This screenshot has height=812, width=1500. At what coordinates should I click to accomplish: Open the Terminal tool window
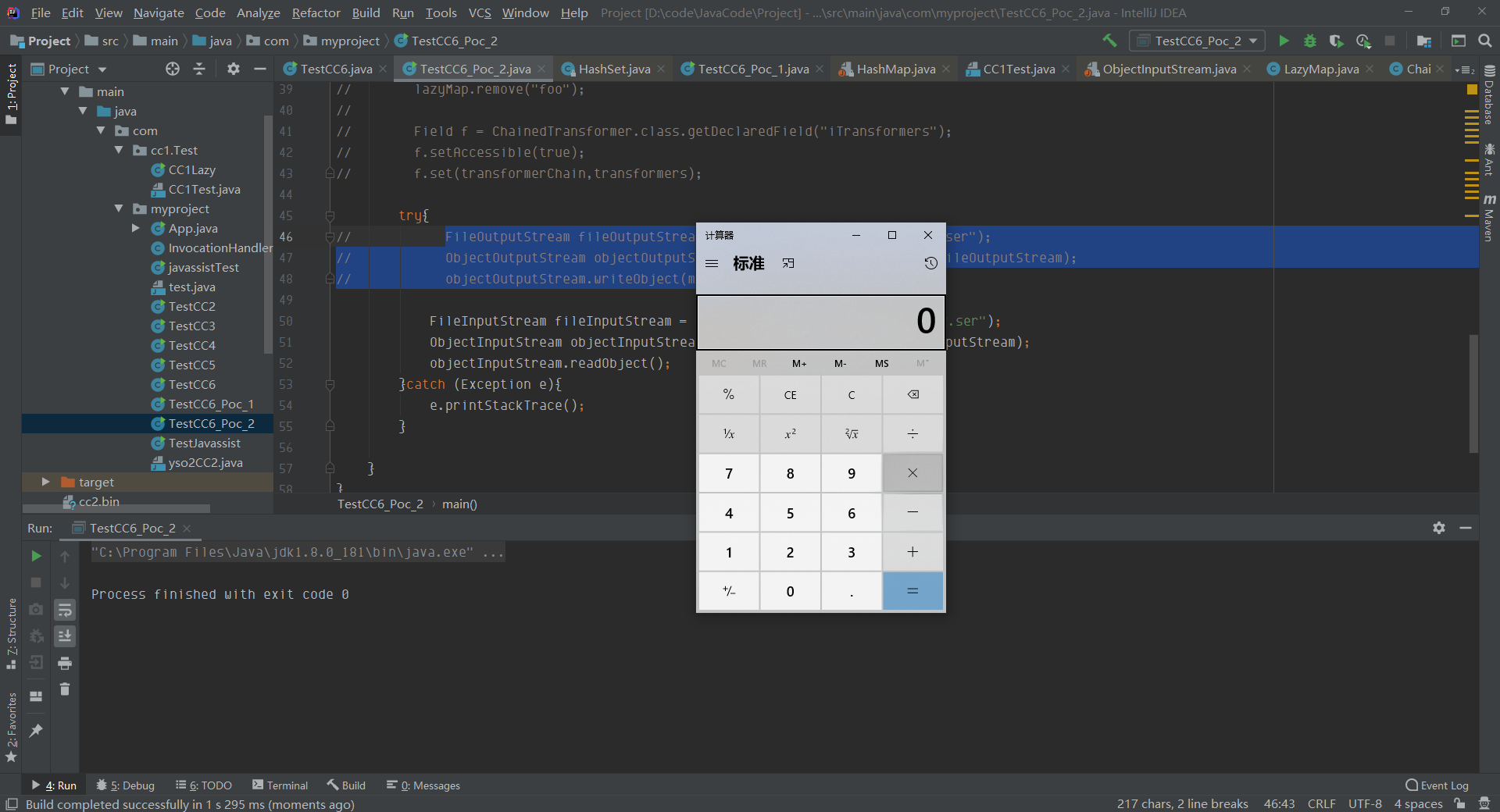[280, 785]
